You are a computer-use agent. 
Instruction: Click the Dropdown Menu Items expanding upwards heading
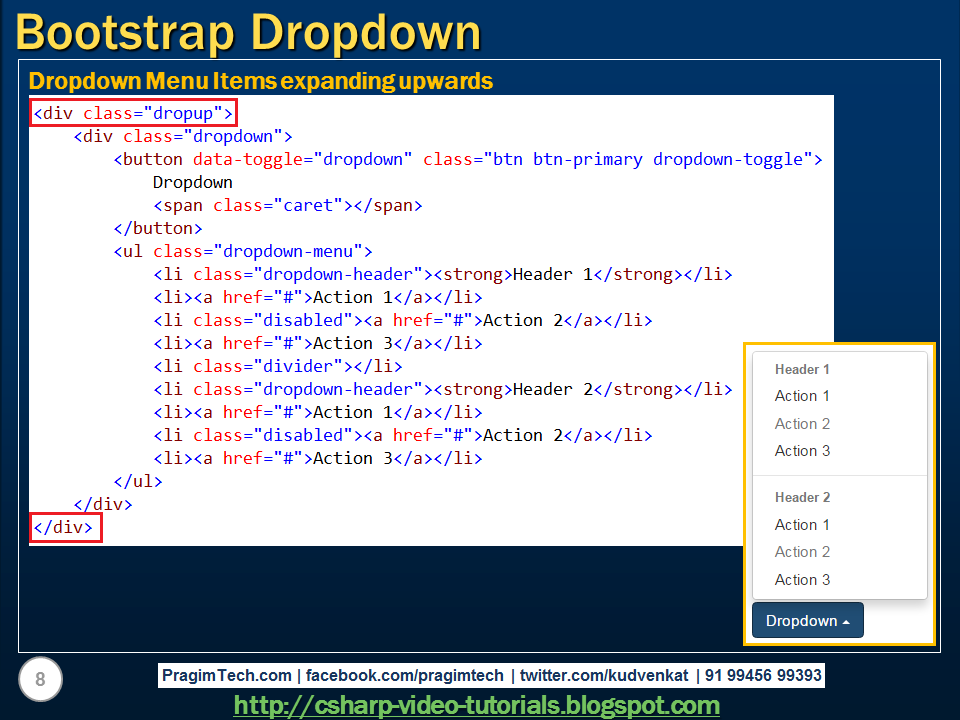(x=262, y=80)
